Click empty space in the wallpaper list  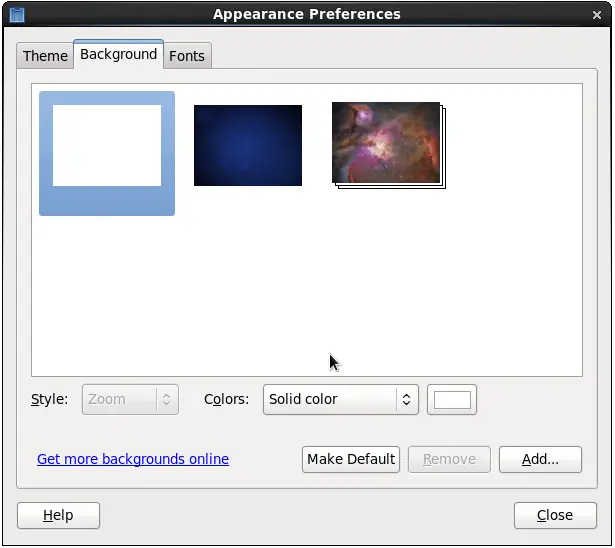click(300, 290)
